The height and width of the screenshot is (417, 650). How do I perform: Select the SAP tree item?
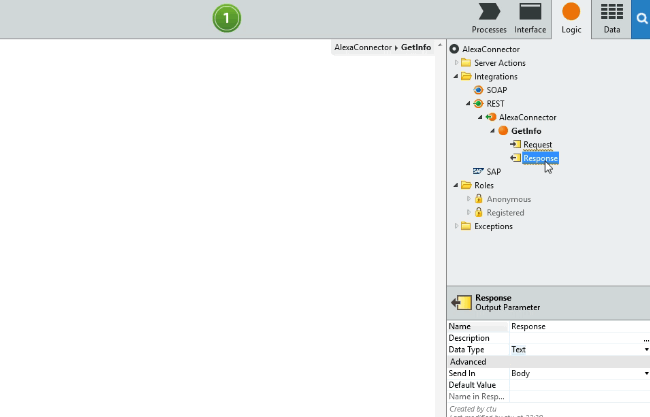click(x=493, y=172)
